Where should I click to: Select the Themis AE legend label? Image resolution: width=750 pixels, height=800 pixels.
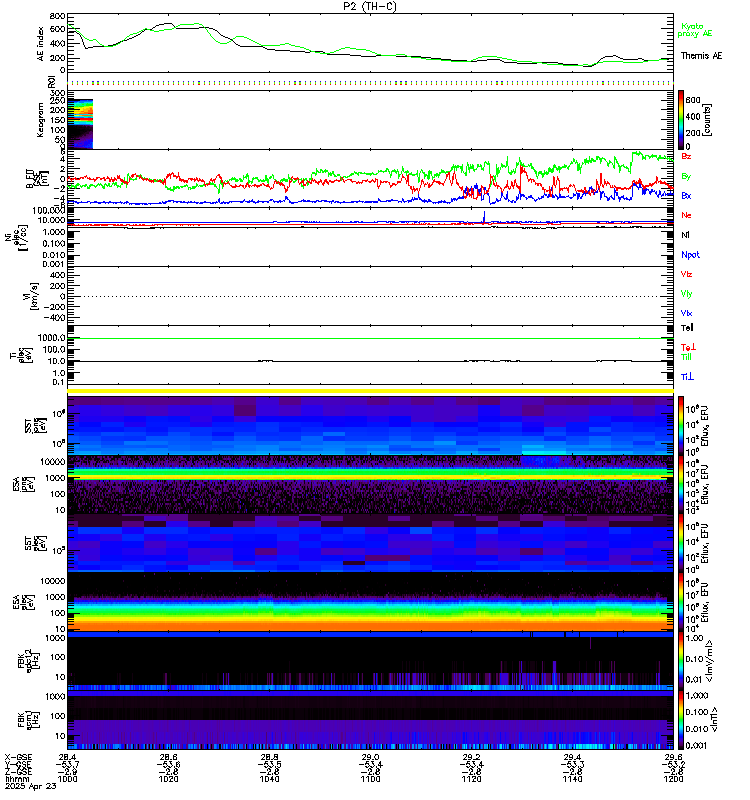click(x=701, y=56)
